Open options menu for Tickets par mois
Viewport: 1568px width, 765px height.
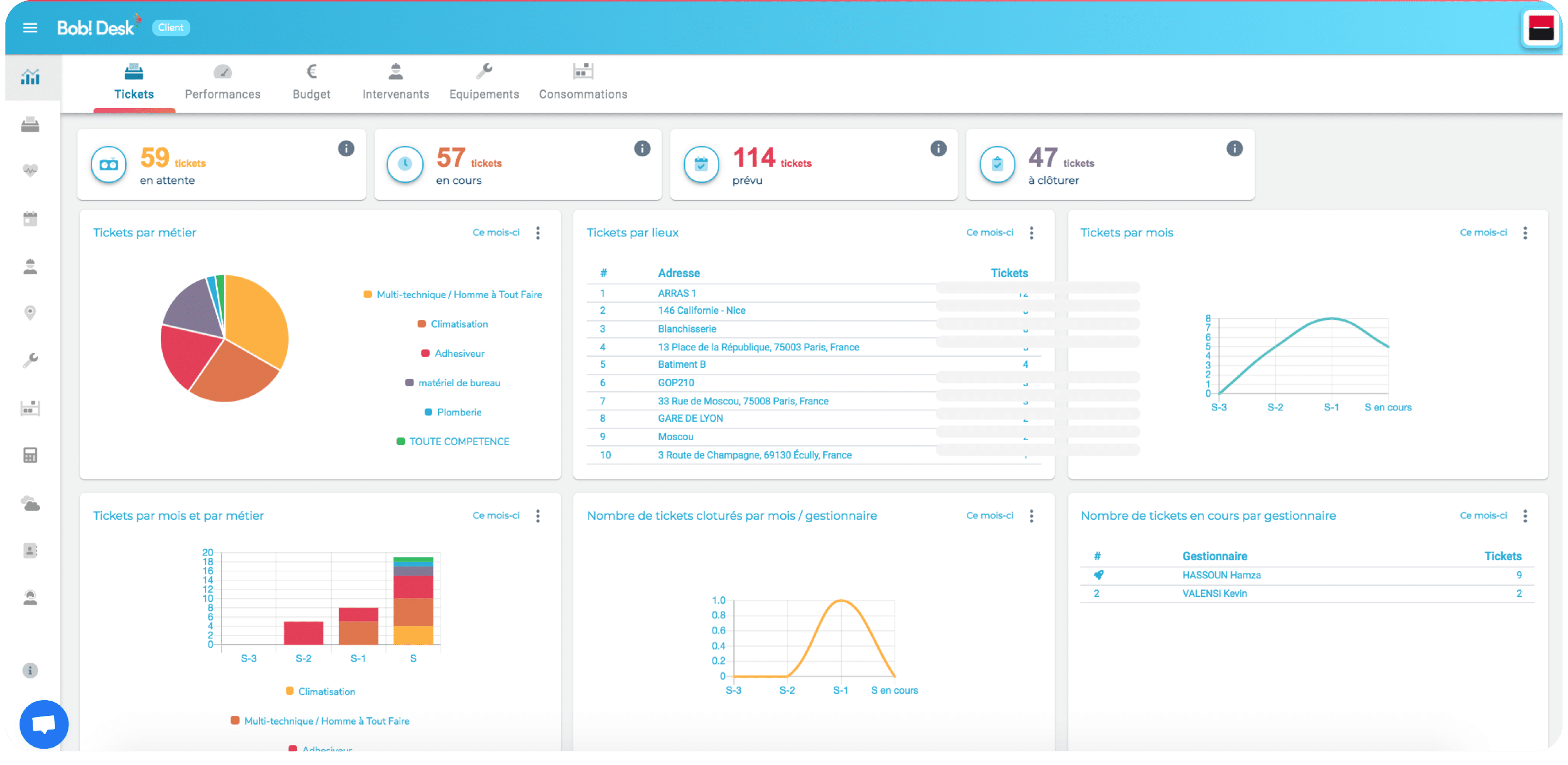[x=1526, y=233]
